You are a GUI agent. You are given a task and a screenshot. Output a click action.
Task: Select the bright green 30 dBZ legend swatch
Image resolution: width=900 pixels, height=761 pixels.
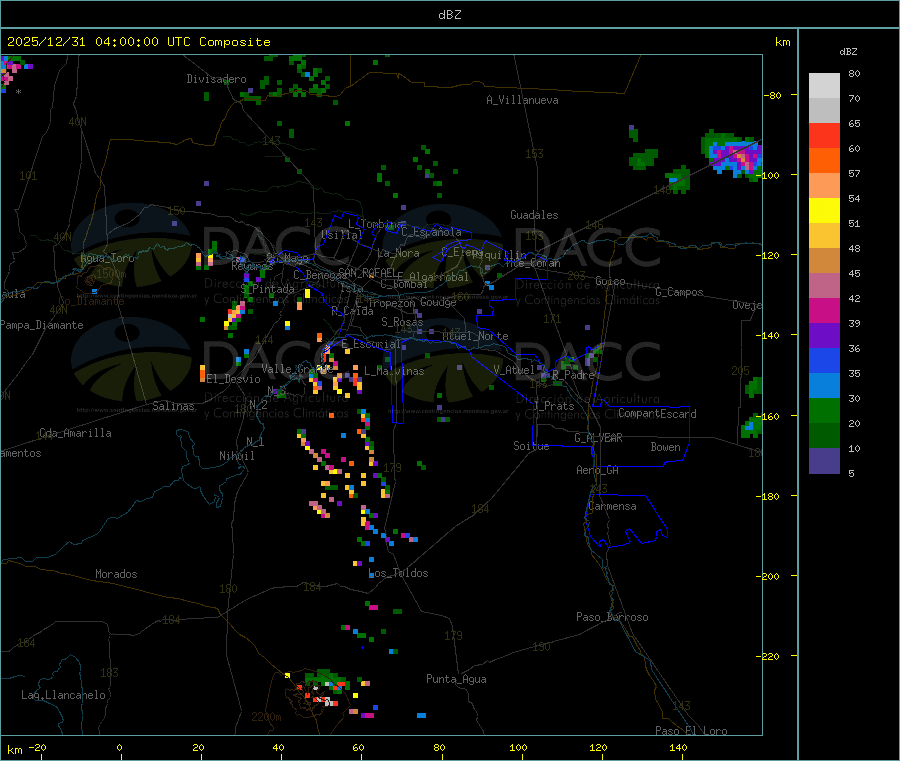point(824,410)
